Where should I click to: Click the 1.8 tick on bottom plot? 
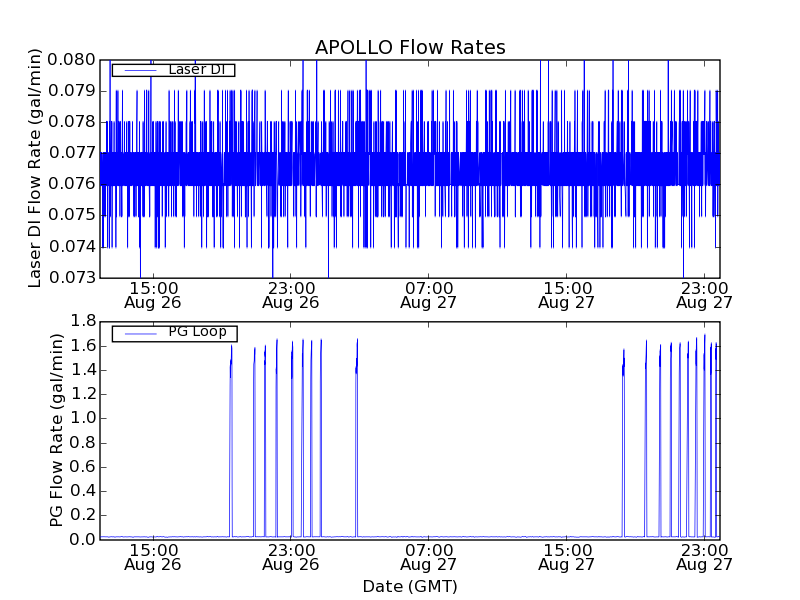tap(83, 321)
